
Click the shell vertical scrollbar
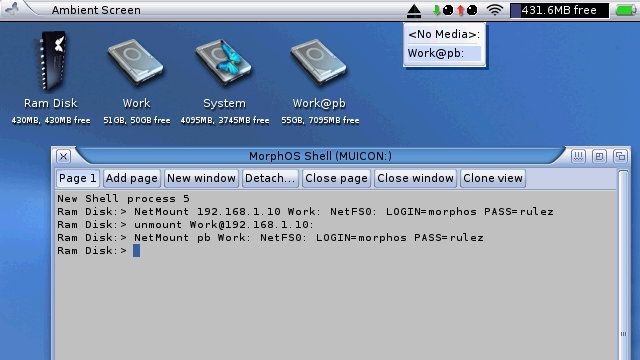point(623,265)
